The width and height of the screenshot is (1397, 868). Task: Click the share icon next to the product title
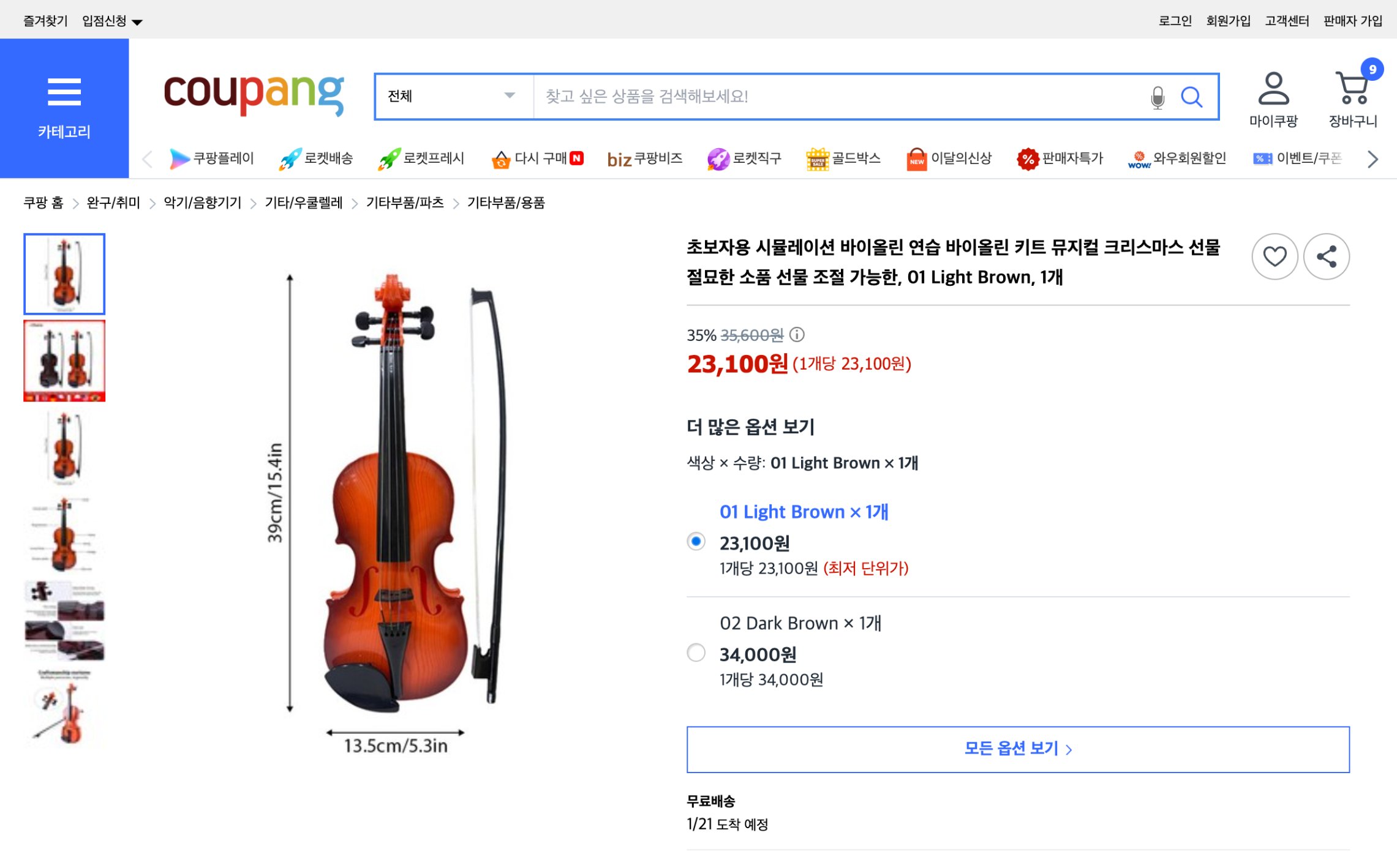[x=1327, y=257]
